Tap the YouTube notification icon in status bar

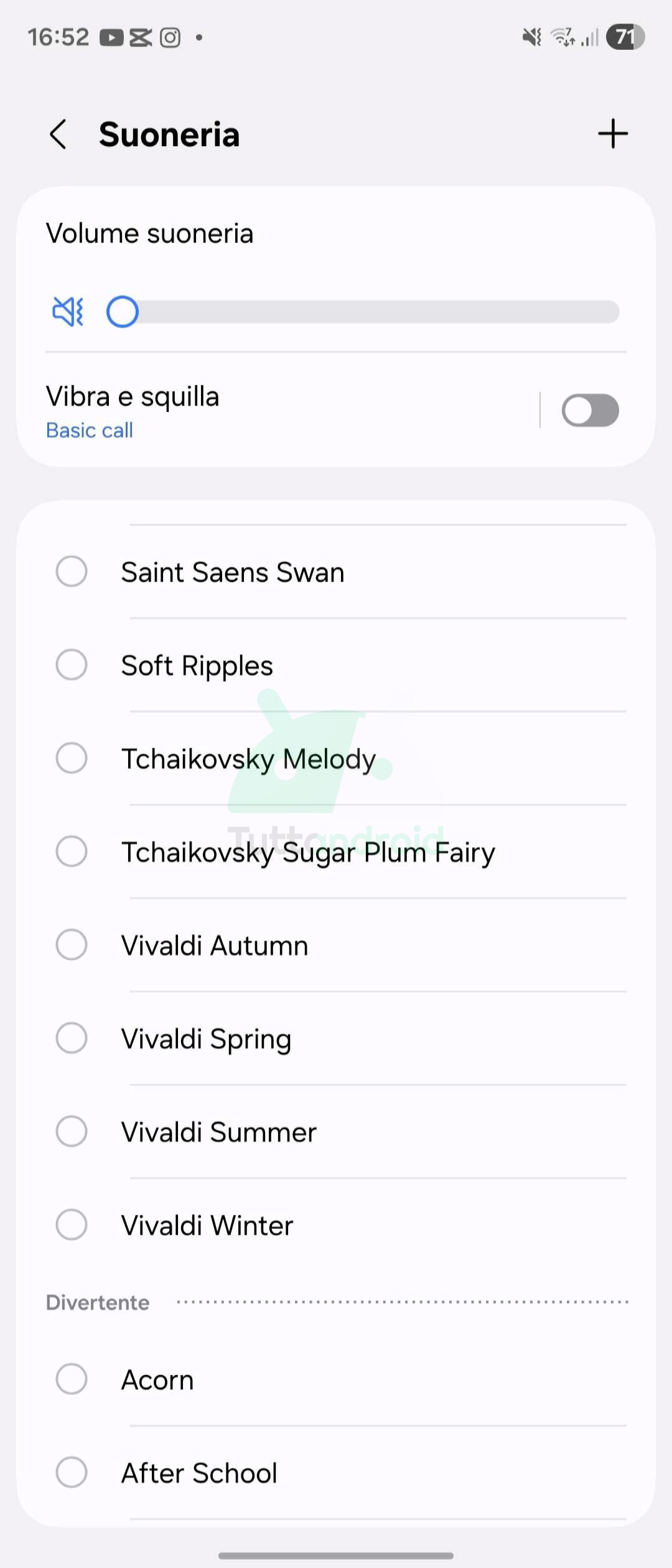(x=111, y=38)
